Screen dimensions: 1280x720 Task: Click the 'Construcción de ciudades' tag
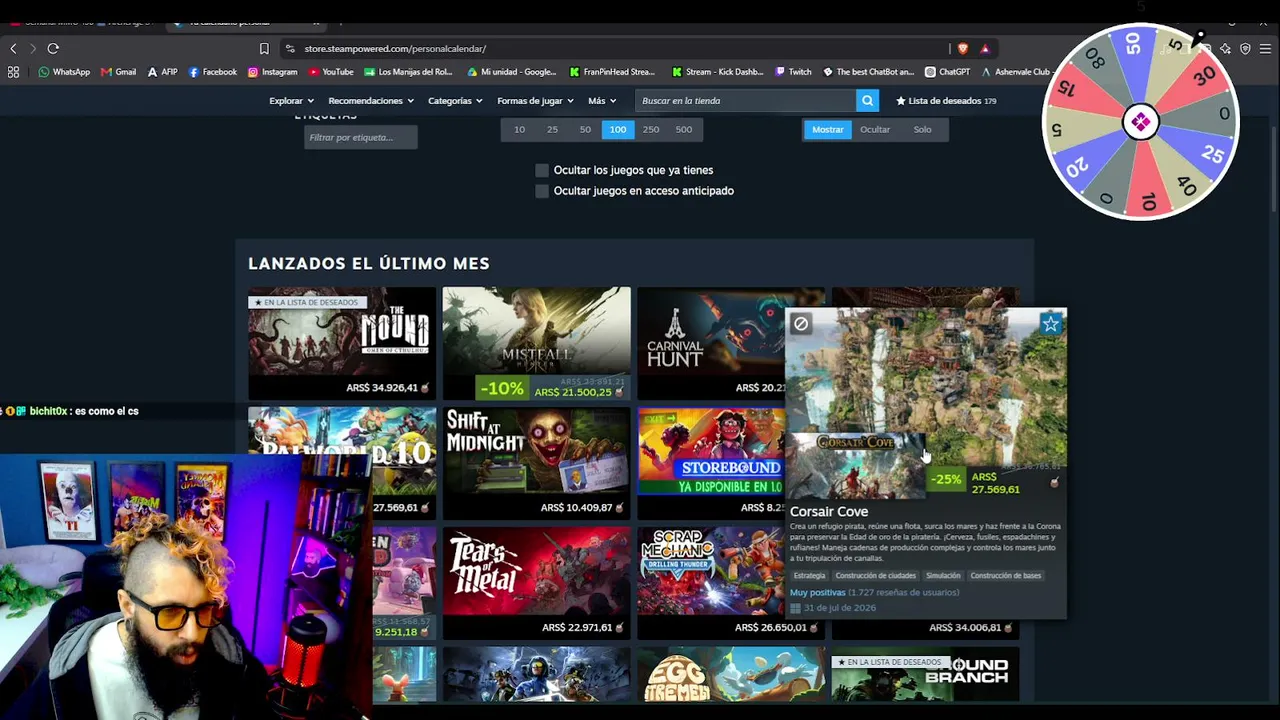point(875,576)
